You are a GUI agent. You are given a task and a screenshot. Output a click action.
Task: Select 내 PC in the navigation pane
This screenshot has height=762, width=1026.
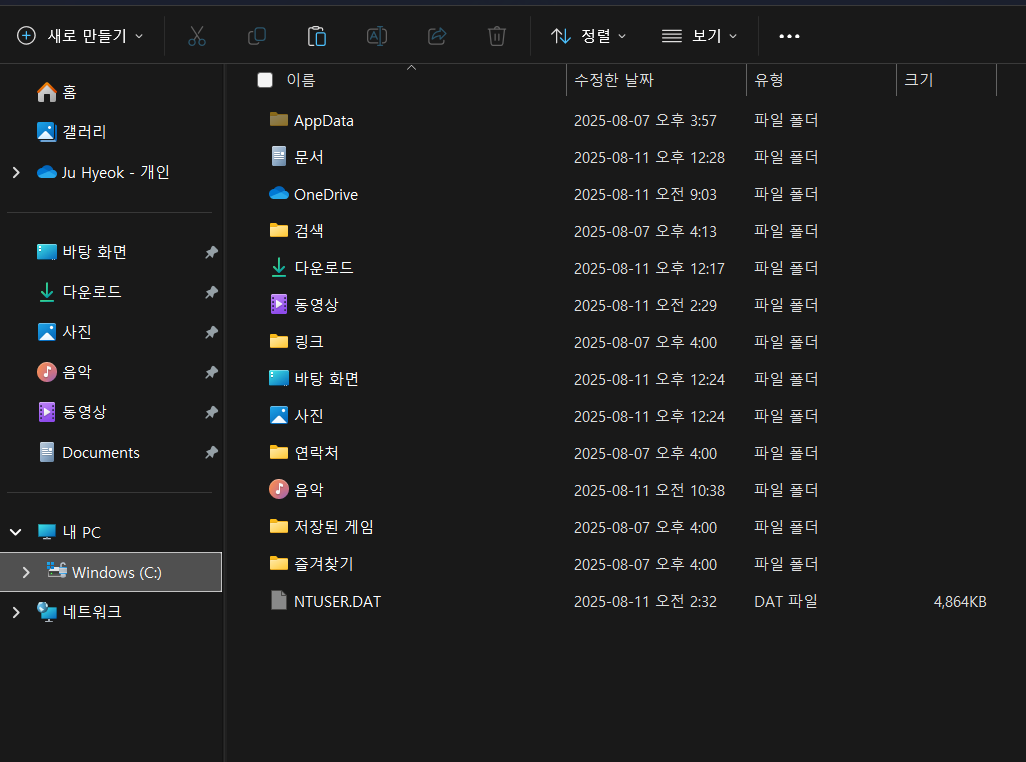point(69,532)
